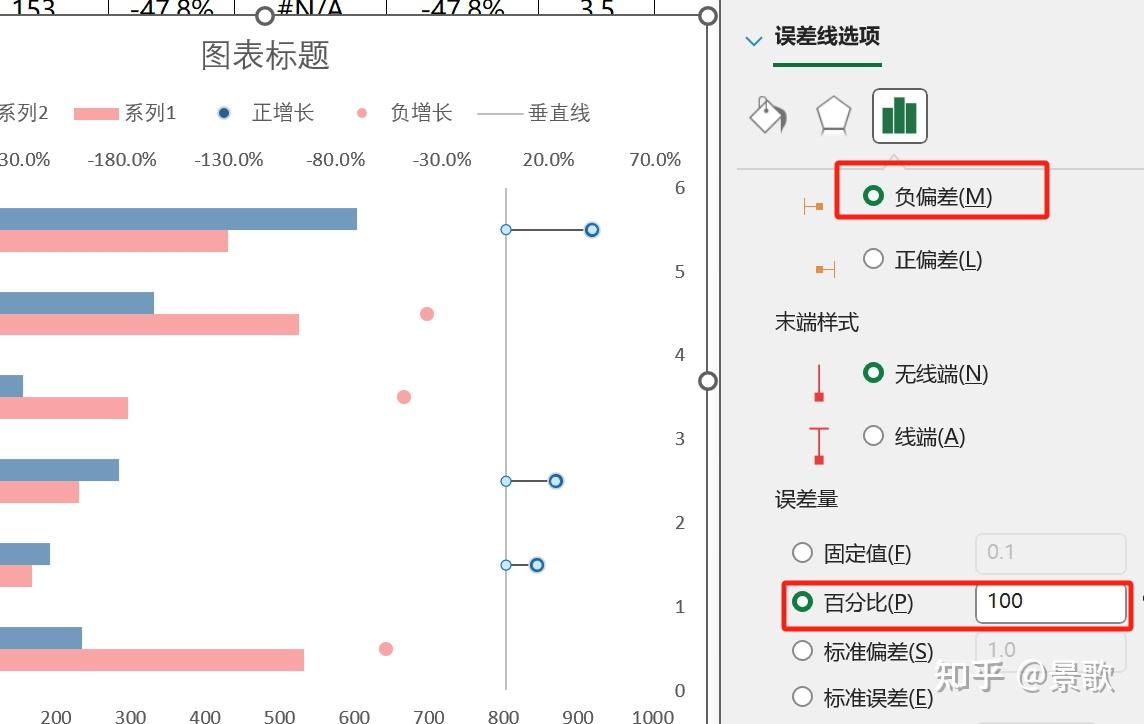Click the 垂直线 legend entry
This screenshot has width=1144, height=724.
point(533,112)
